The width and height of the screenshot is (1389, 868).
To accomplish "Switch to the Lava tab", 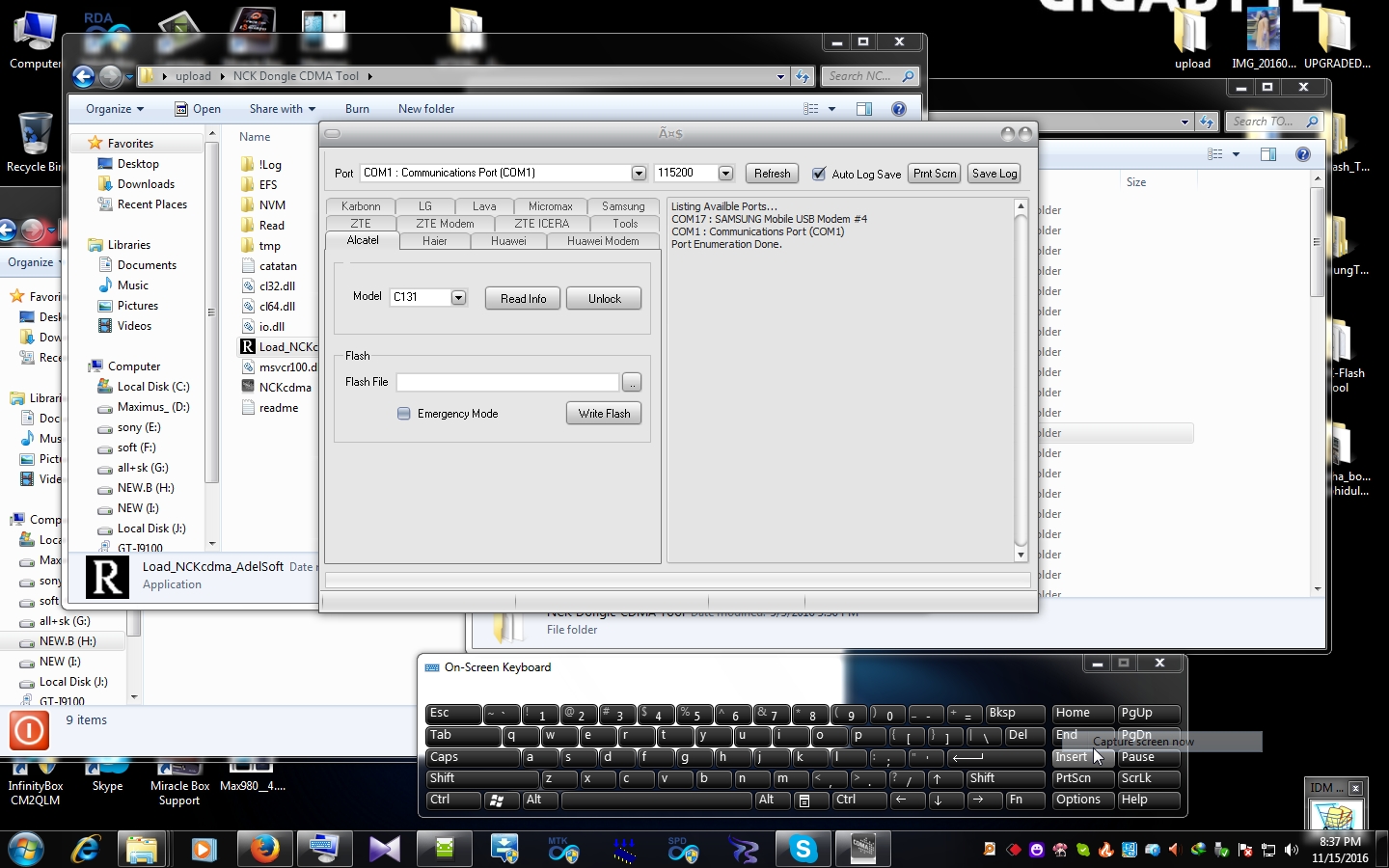I will [x=484, y=206].
